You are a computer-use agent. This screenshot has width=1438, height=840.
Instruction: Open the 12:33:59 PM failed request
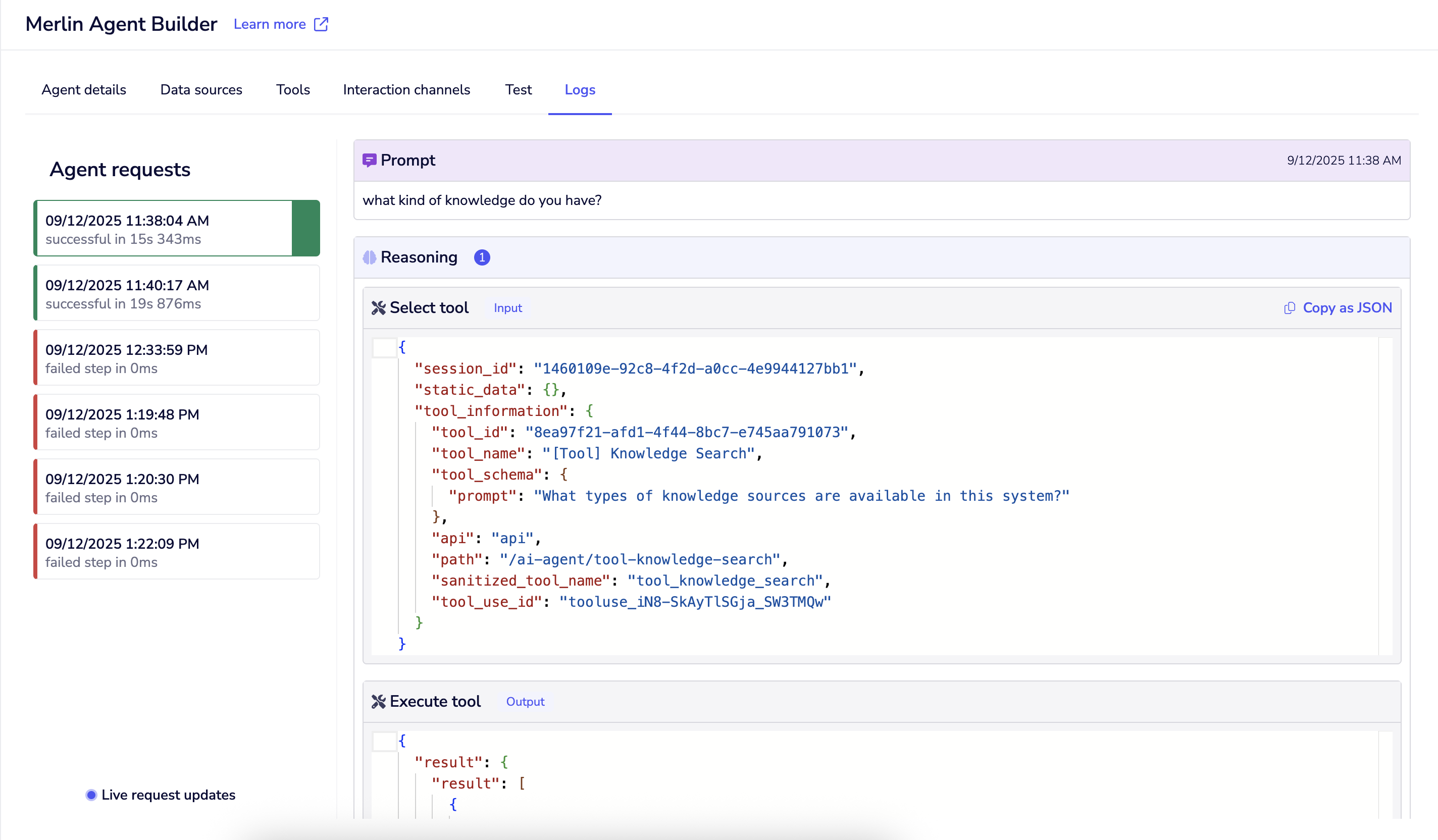[x=177, y=358]
